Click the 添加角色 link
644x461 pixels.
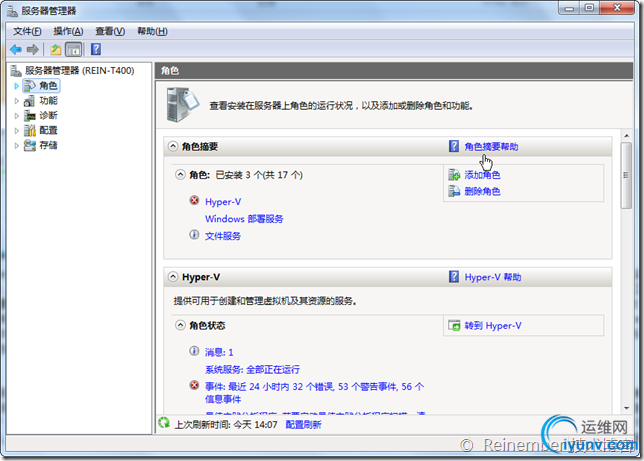482,175
